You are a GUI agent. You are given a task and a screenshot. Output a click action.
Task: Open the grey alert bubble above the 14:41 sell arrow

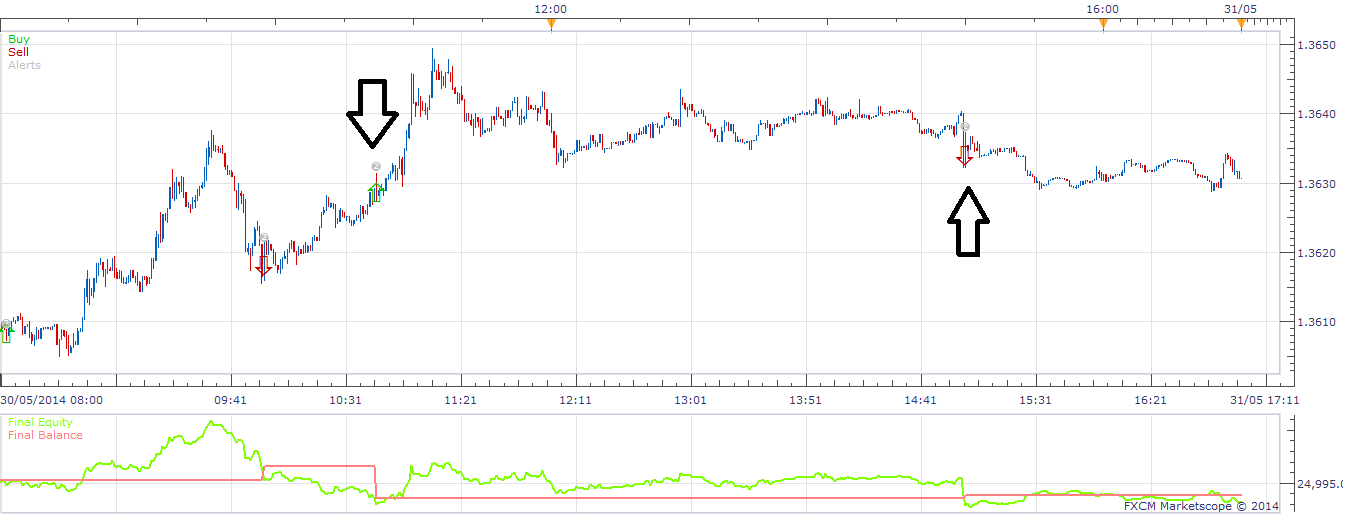coord(965,126)
